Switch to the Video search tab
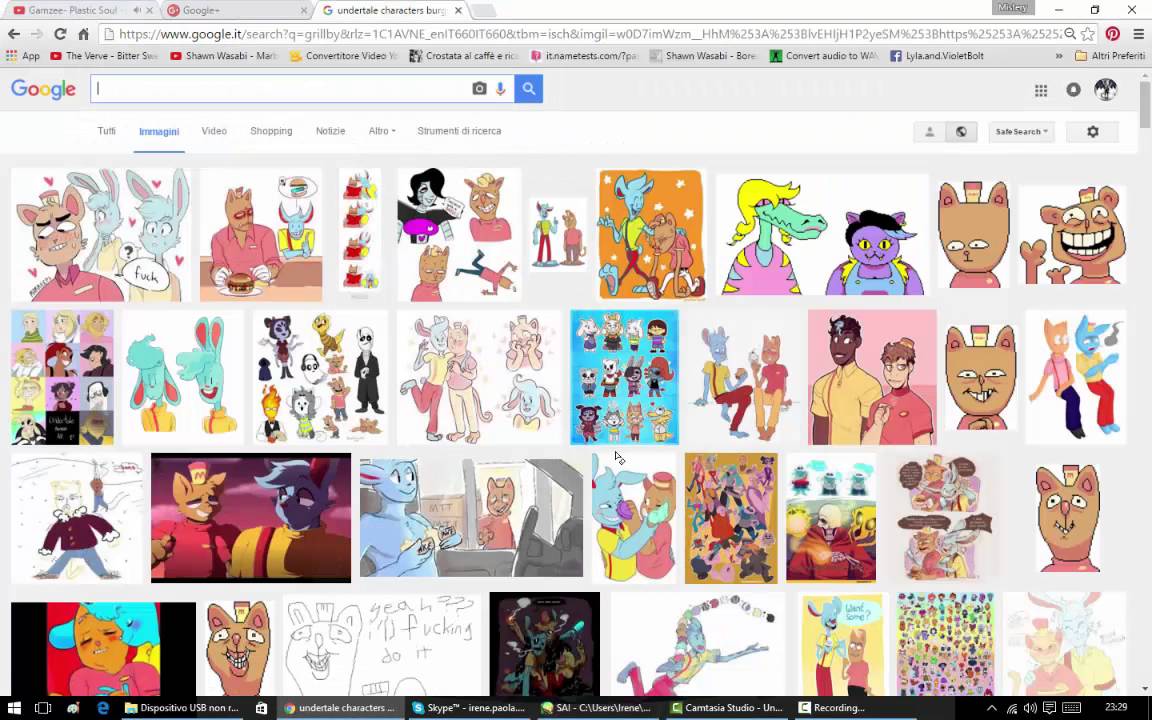Image resolution: width=1152 pixels, height=720 pixels. (214, 131)
